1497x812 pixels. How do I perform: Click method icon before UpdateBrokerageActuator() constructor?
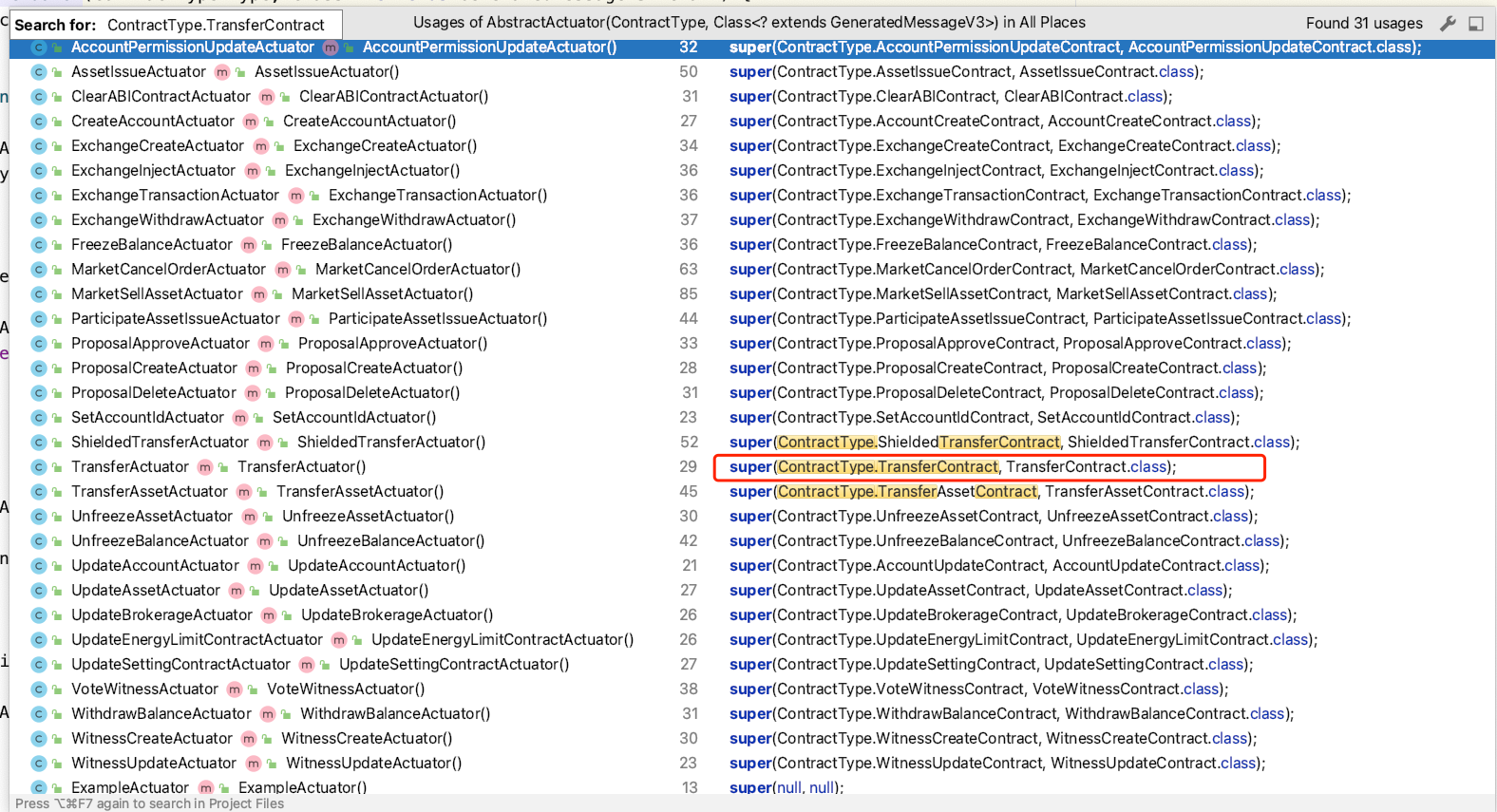pyautogui.click(x=269, y=615)
